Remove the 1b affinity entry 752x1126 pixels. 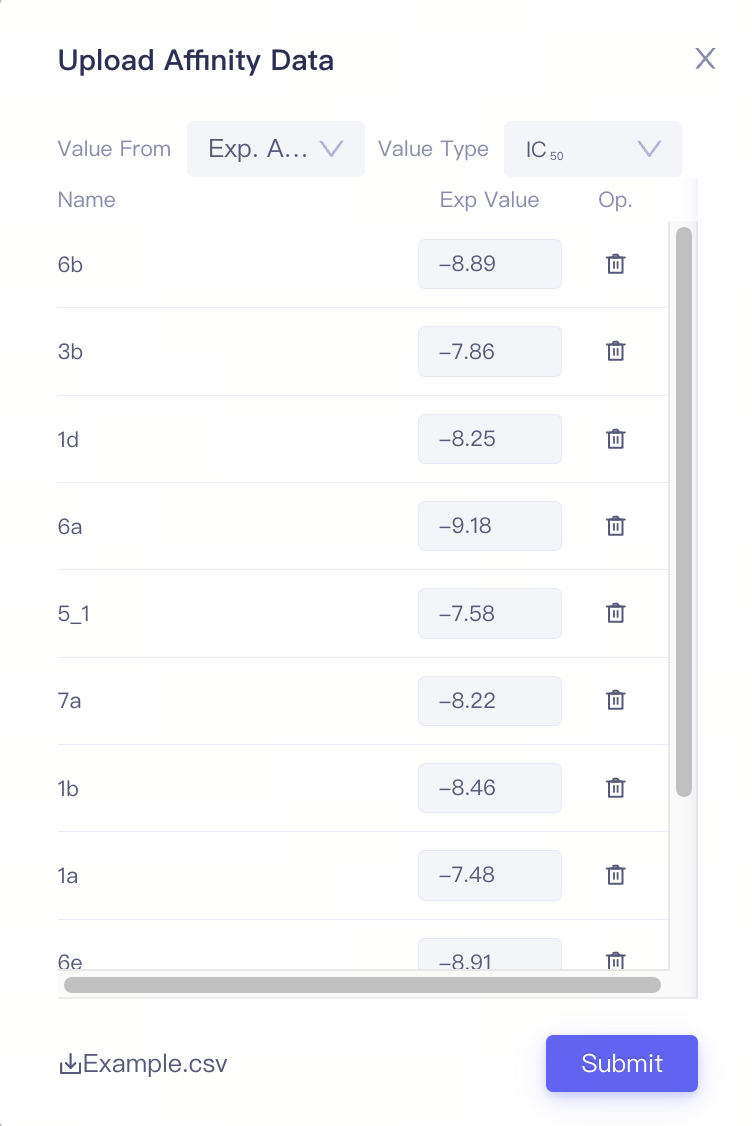tap(616, 788)
